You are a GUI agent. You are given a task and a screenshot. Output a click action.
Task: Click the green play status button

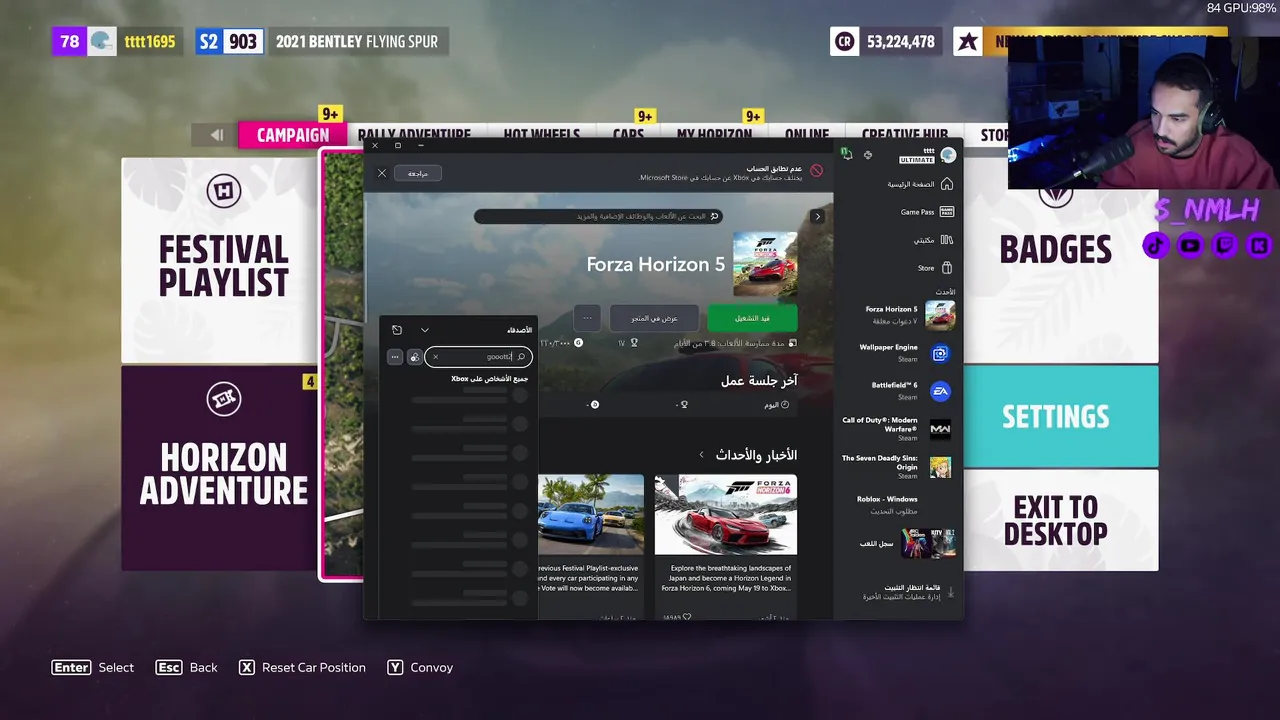tap(752, 318)
